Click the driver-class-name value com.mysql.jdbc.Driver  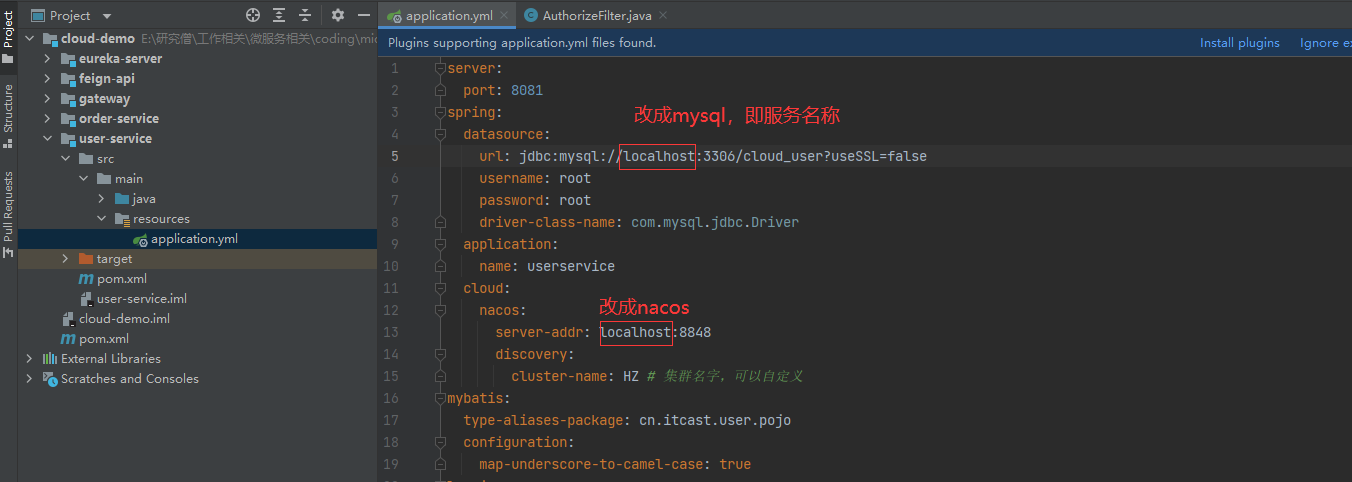(715, 222)
